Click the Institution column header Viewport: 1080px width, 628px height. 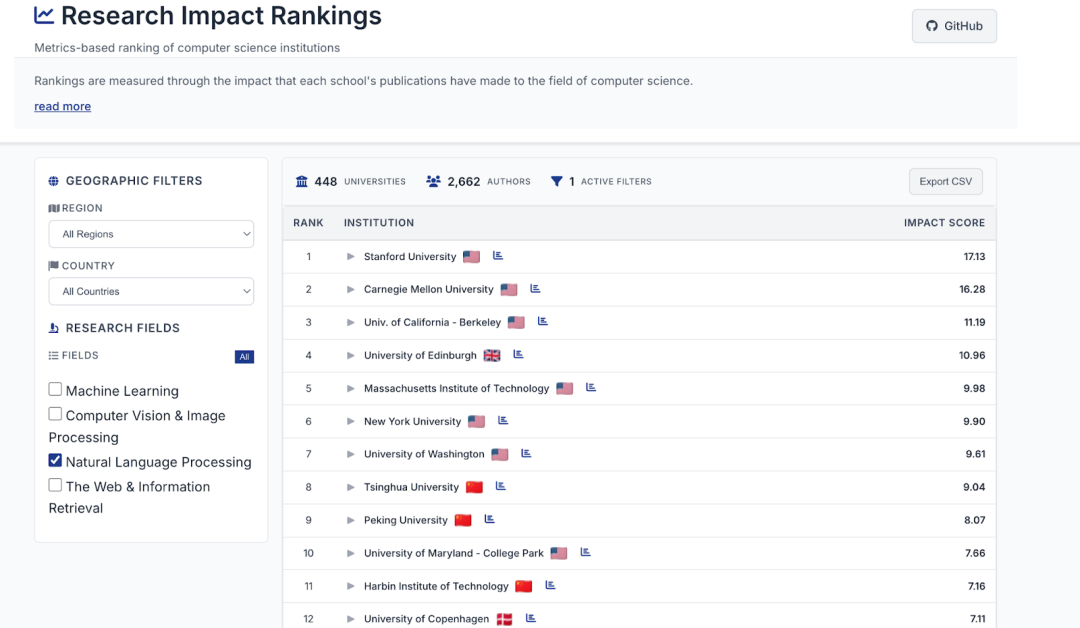379,223
